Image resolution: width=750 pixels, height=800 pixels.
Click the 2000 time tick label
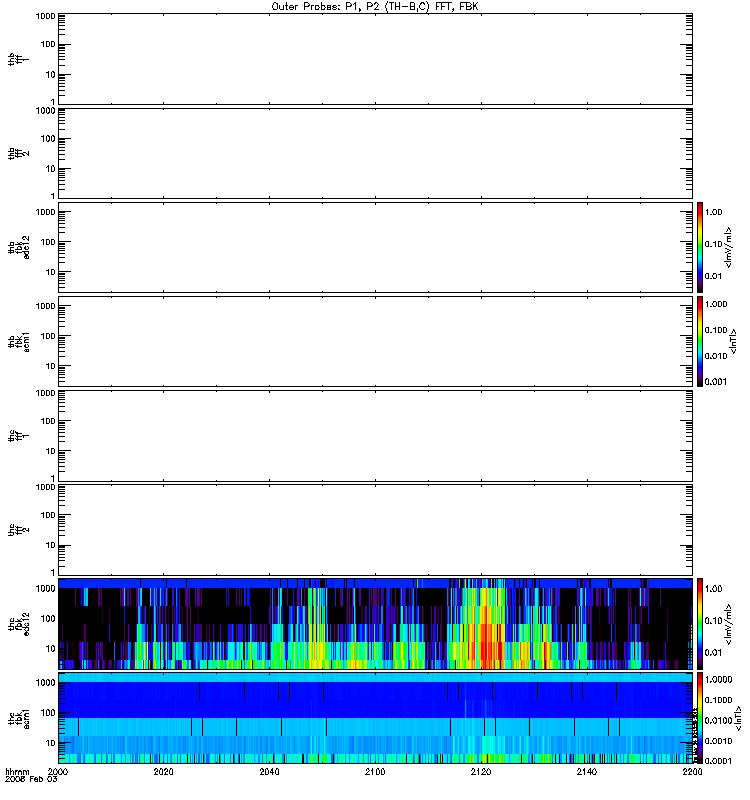click(58, 772)
